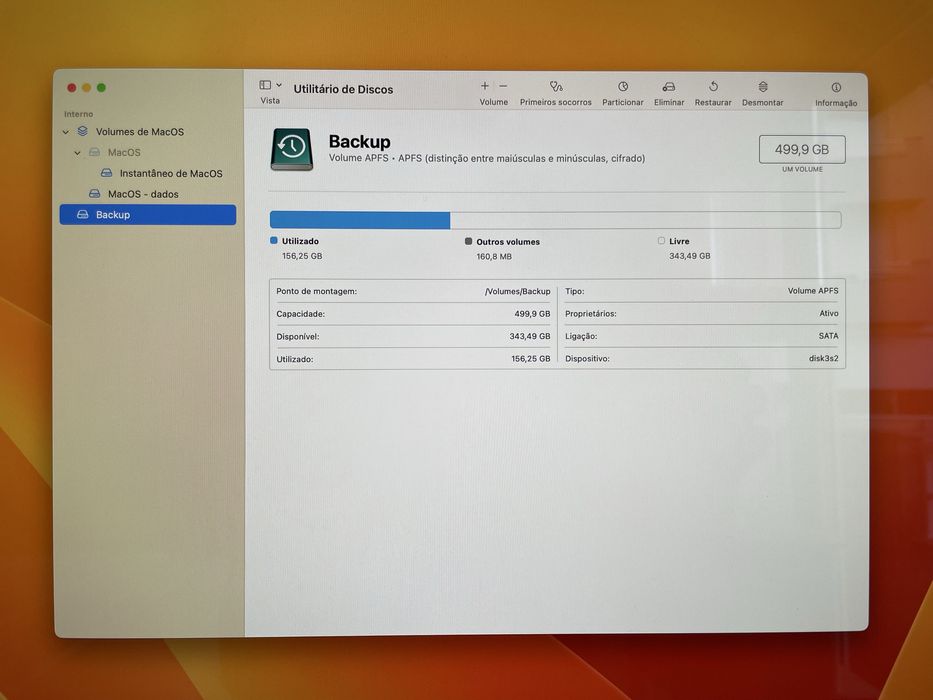Select Volumes de MacOS in sidebar
Viewport: 933px width, 700px height.
pyautogui.click(x=140, y=132)
